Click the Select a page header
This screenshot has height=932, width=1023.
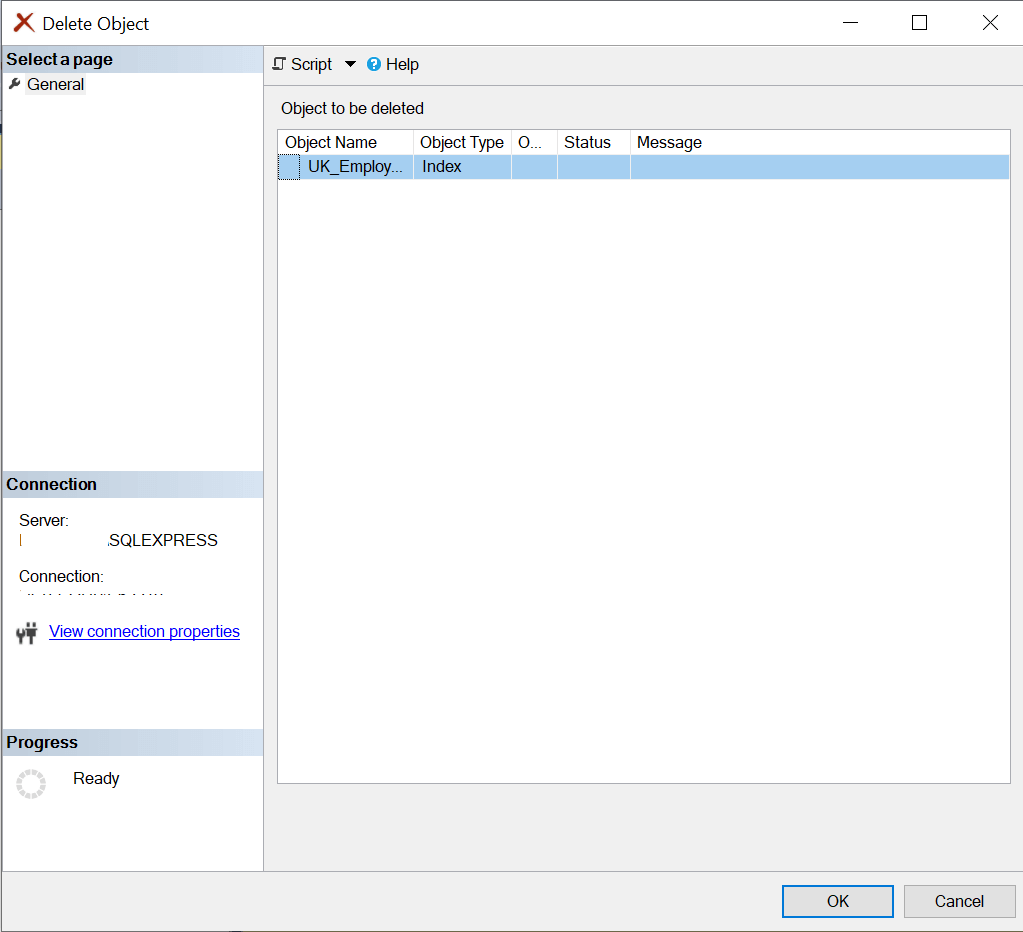(x=133, y=59)
